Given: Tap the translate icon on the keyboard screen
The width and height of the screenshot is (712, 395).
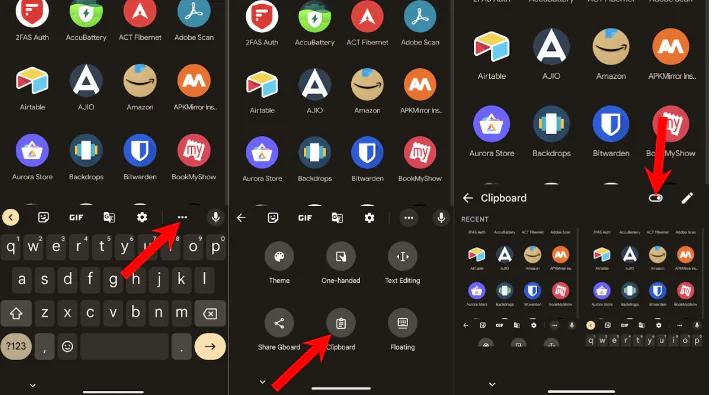Looking at the screenshot, I should [x=109, y=217].
